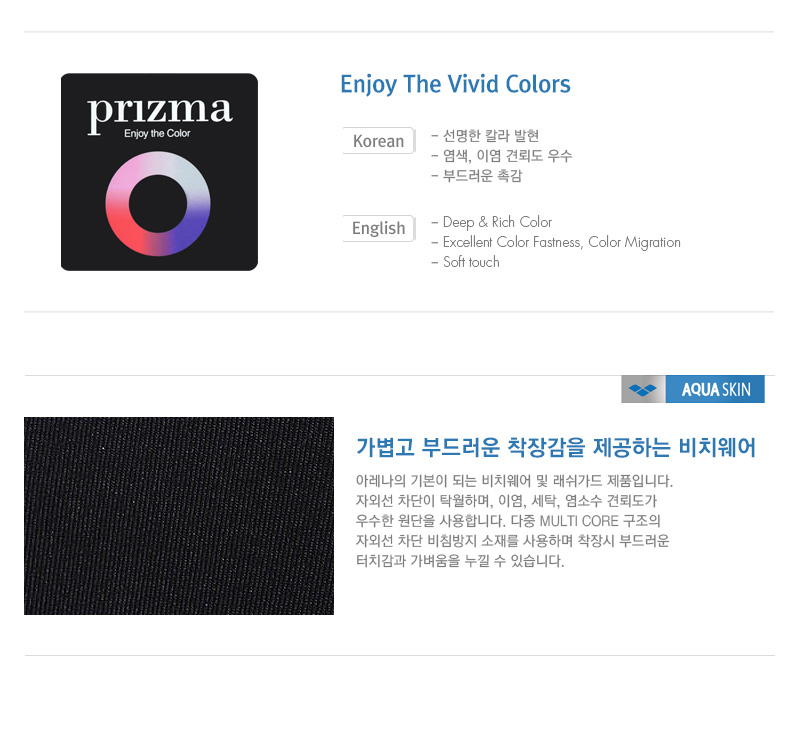Click the color ring graphic
This screenshot has width=800, height=738.
coord(158,204)
